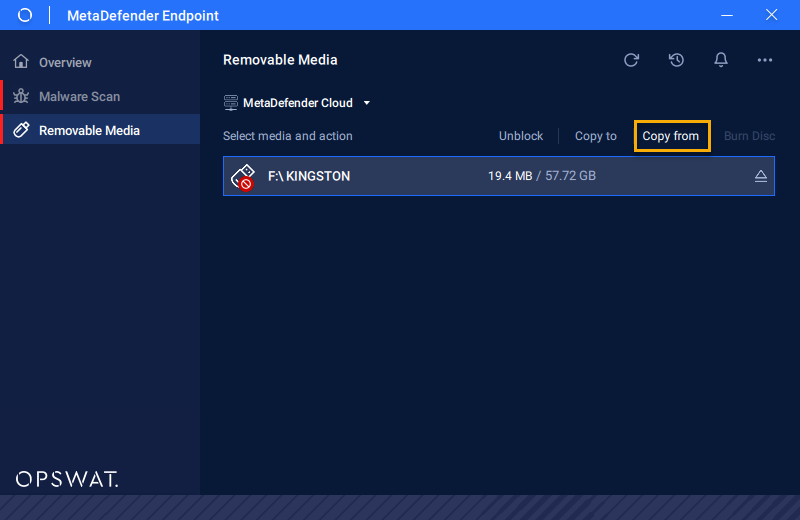Close the MetaDefender Endpoint window
The height and width of the screenshot is (520, 800).
pos(771,15)
